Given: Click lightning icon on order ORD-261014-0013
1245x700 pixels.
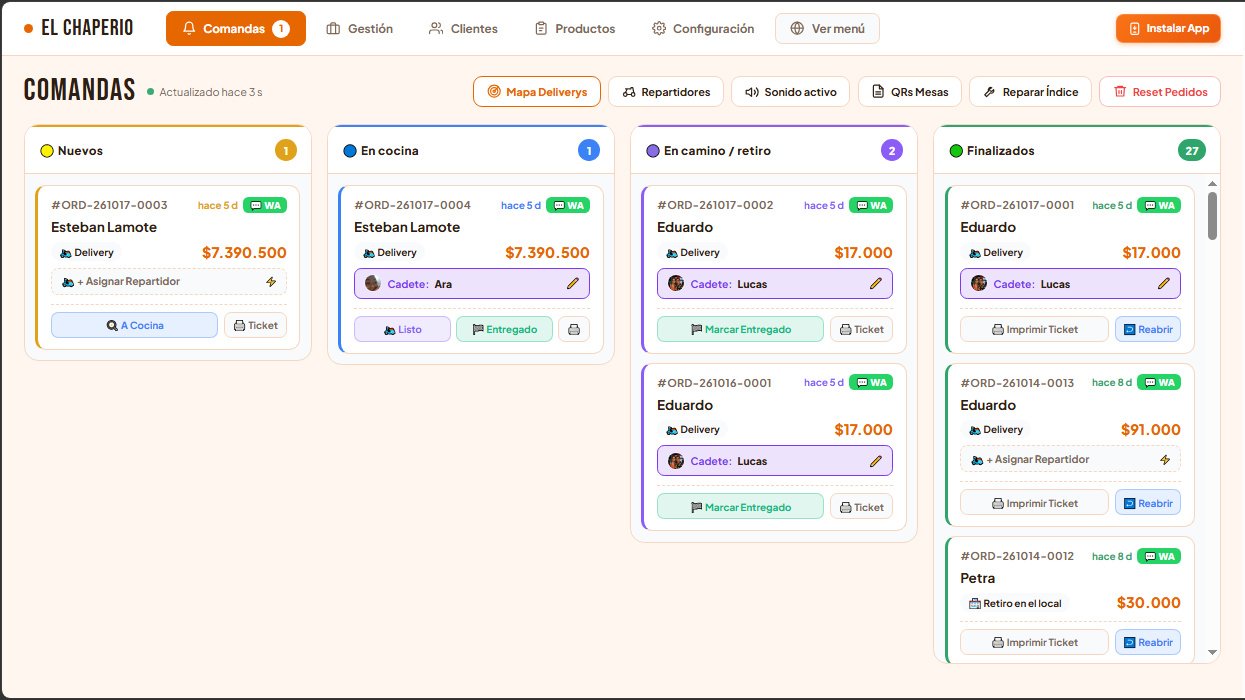Looking at the screenshot, I should (1164, 460).
